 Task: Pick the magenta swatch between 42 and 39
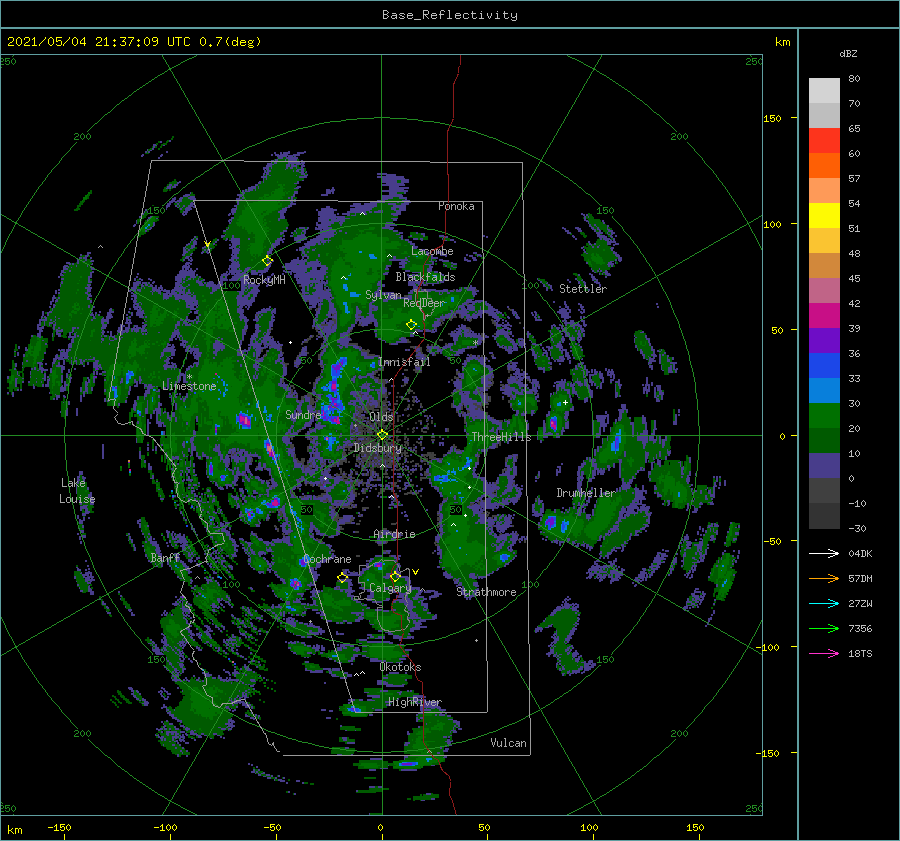click(824, 316)
